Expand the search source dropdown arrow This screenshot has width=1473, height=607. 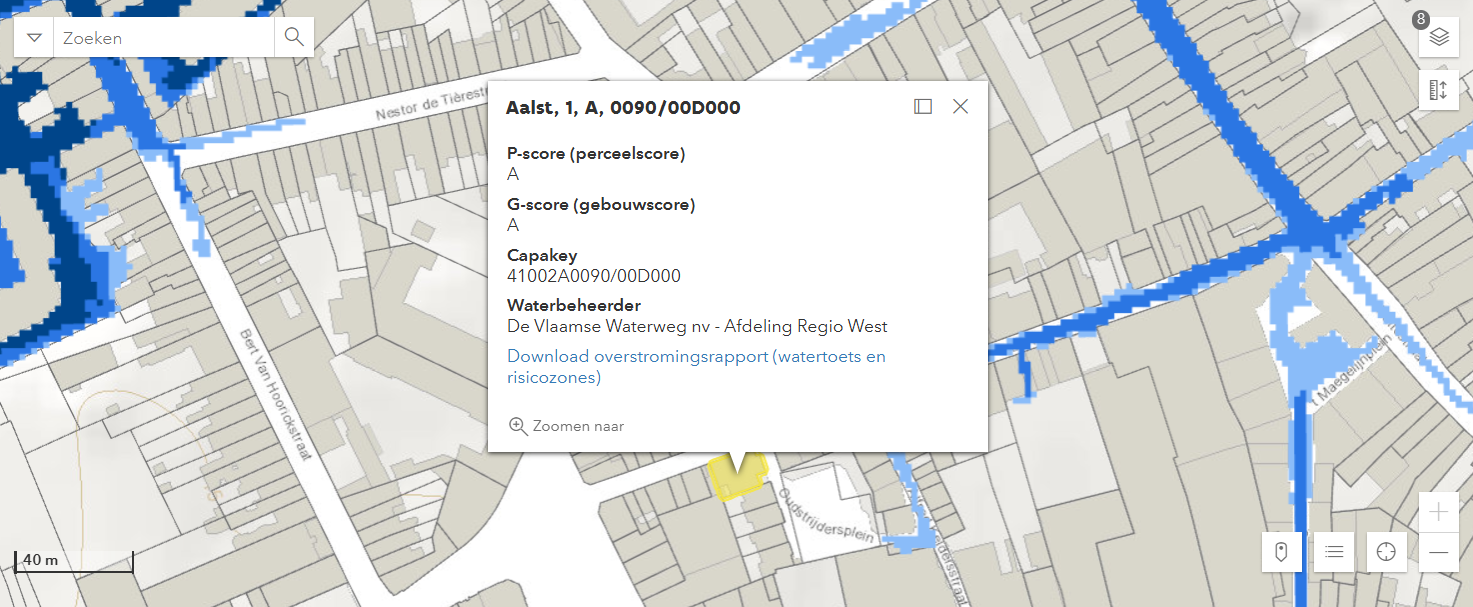(35, 38)
